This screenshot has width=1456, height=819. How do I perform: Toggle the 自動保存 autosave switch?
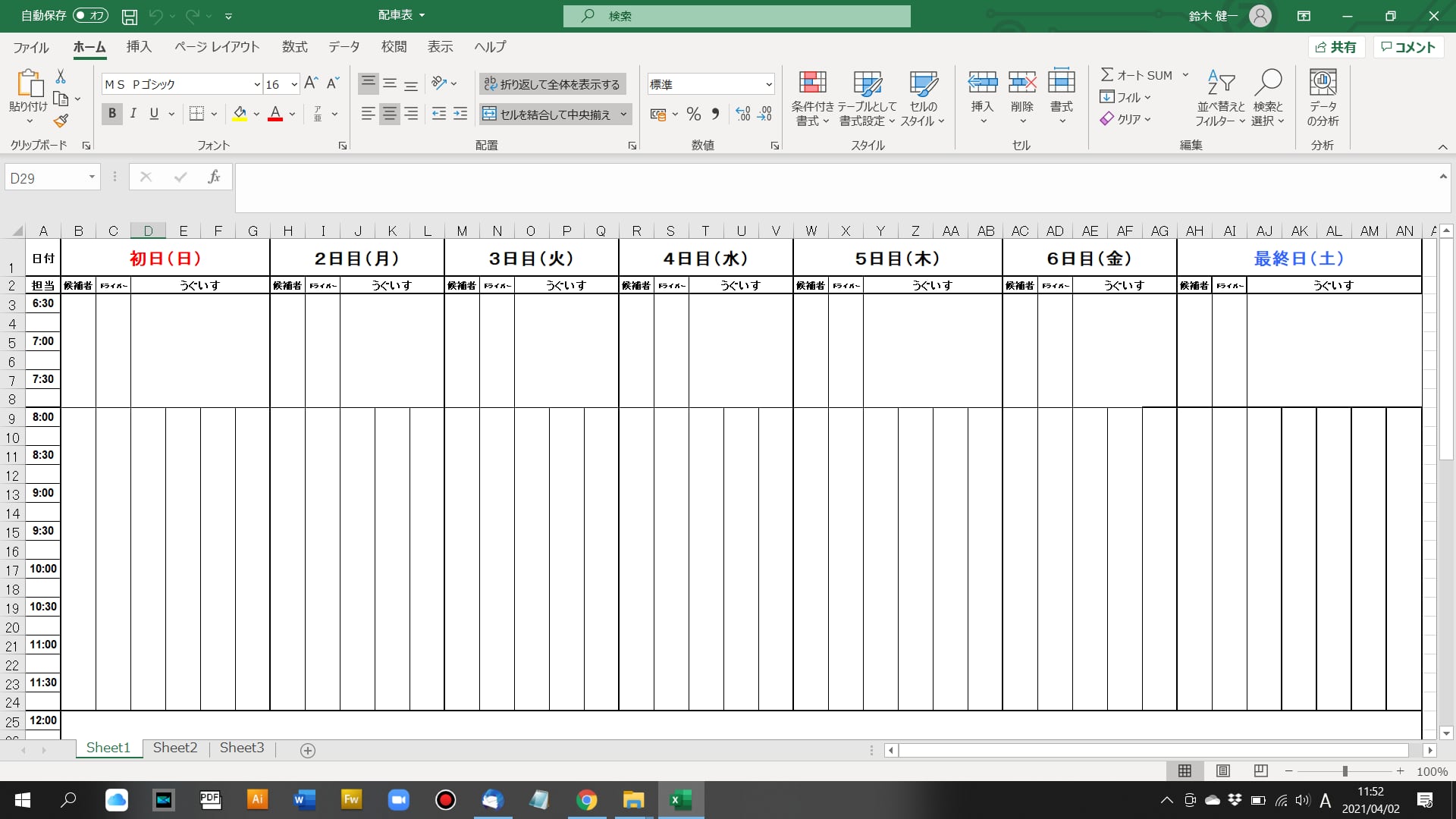[x=91, y=15]
